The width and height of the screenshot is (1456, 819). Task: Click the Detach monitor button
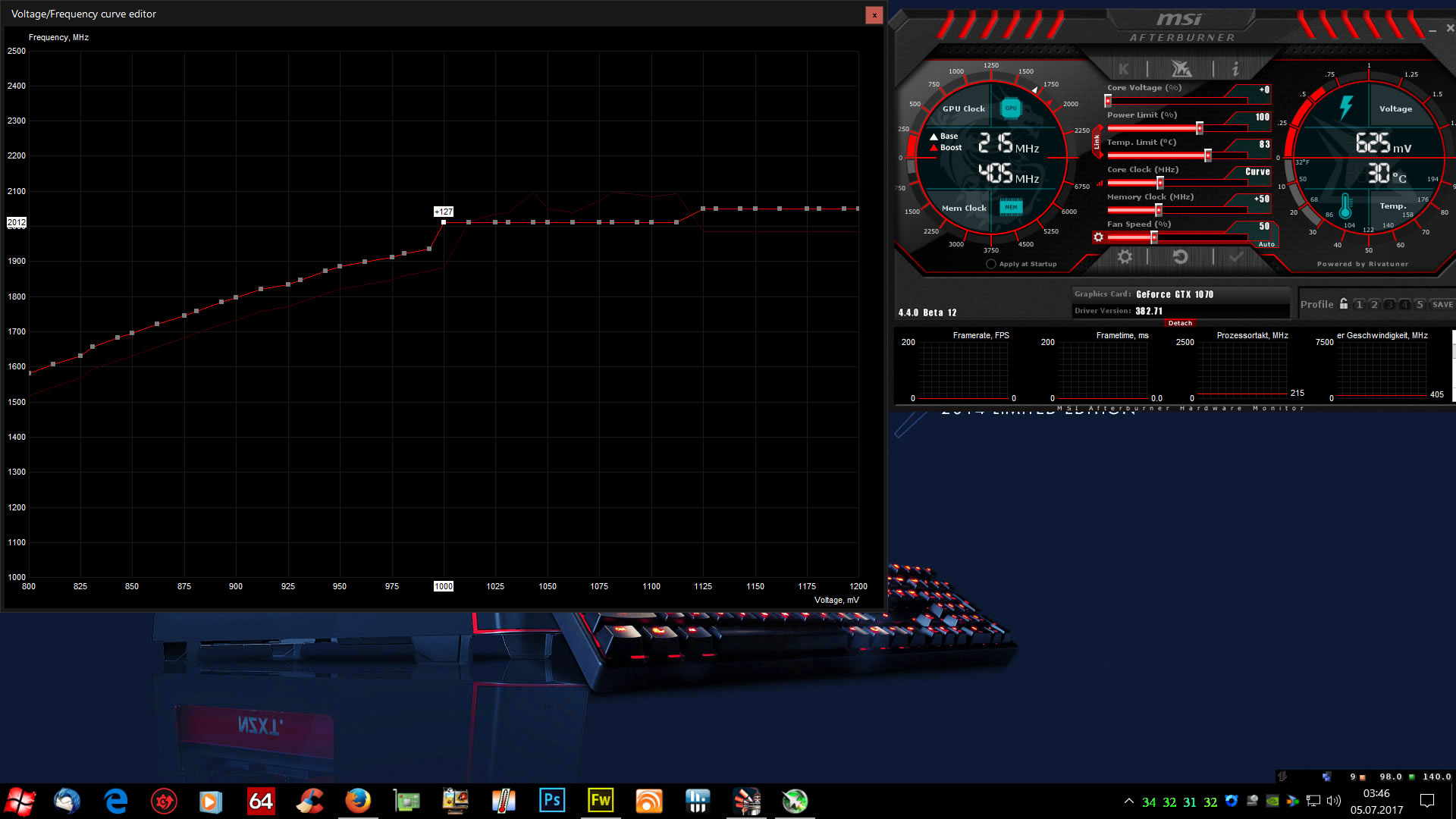point(1180,323)
